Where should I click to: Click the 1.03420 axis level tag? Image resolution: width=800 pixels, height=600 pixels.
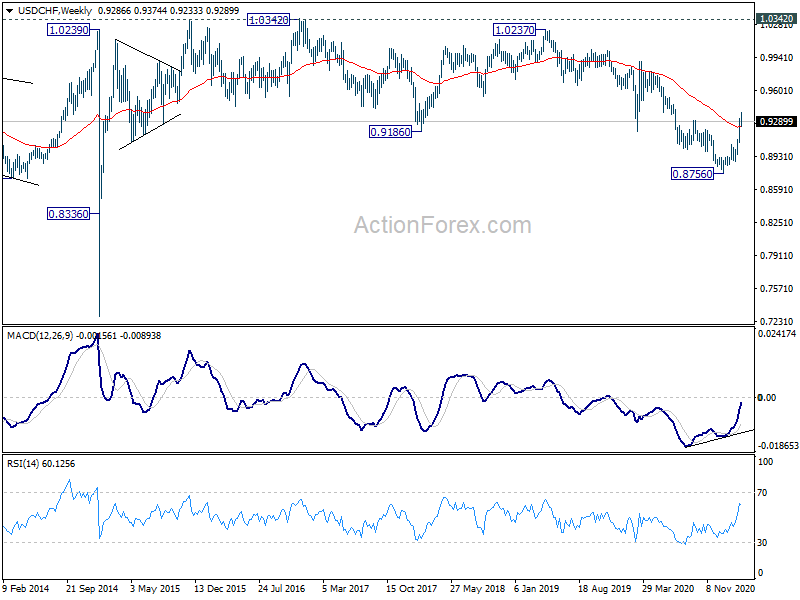pos(776,18)
